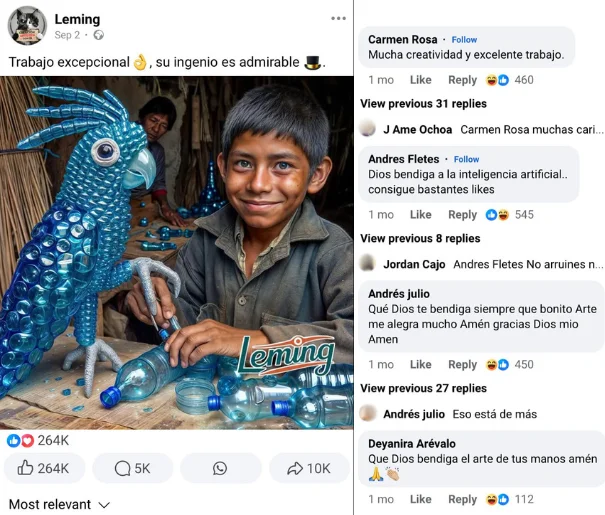Open the Leming page name link

(77, 19)
